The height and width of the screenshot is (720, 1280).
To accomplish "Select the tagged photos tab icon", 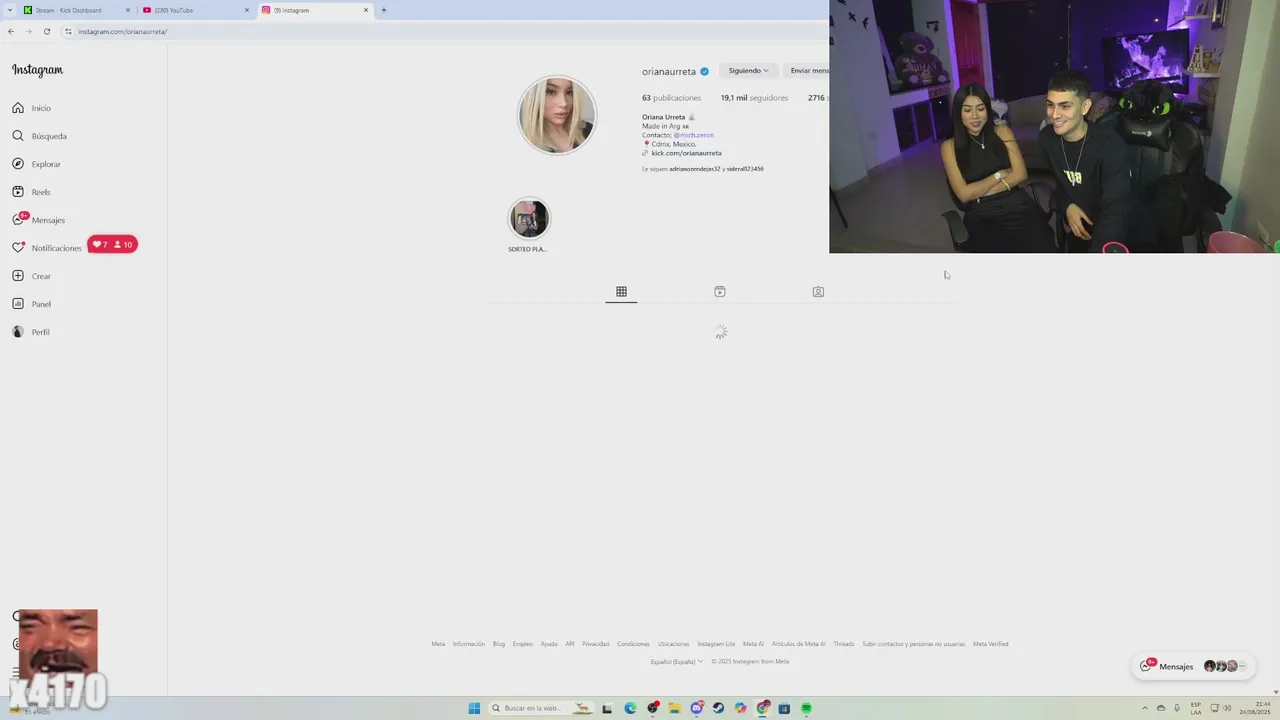I will (818, 292).
